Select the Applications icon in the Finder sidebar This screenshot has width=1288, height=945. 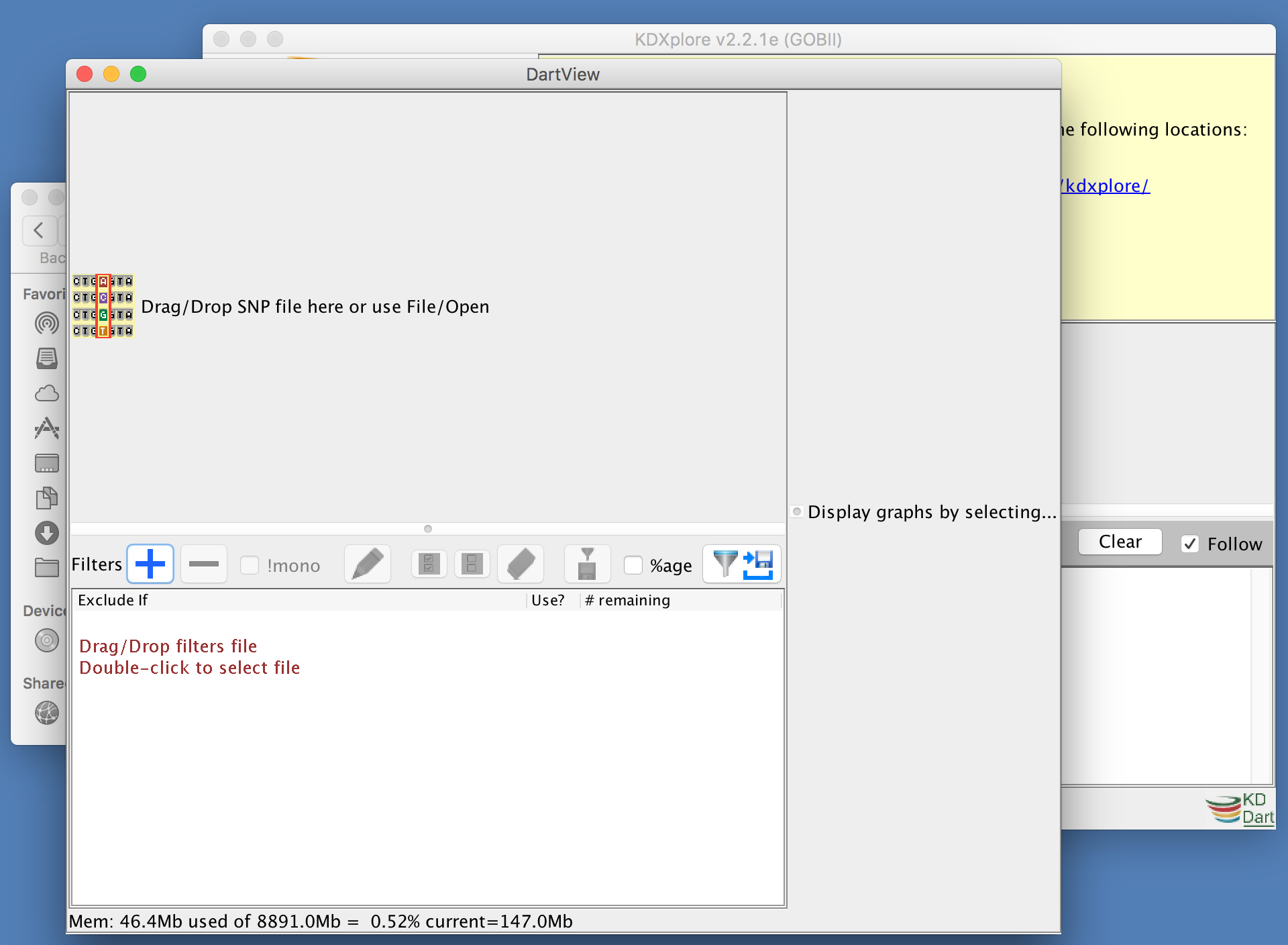click(x=47, y=428)
